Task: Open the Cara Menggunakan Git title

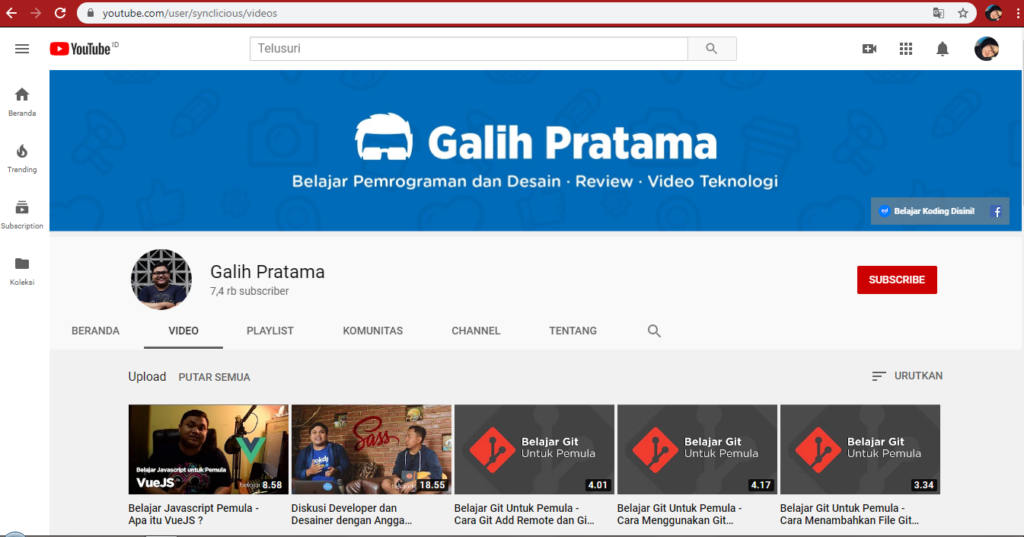Action: (x=679, y=514)
